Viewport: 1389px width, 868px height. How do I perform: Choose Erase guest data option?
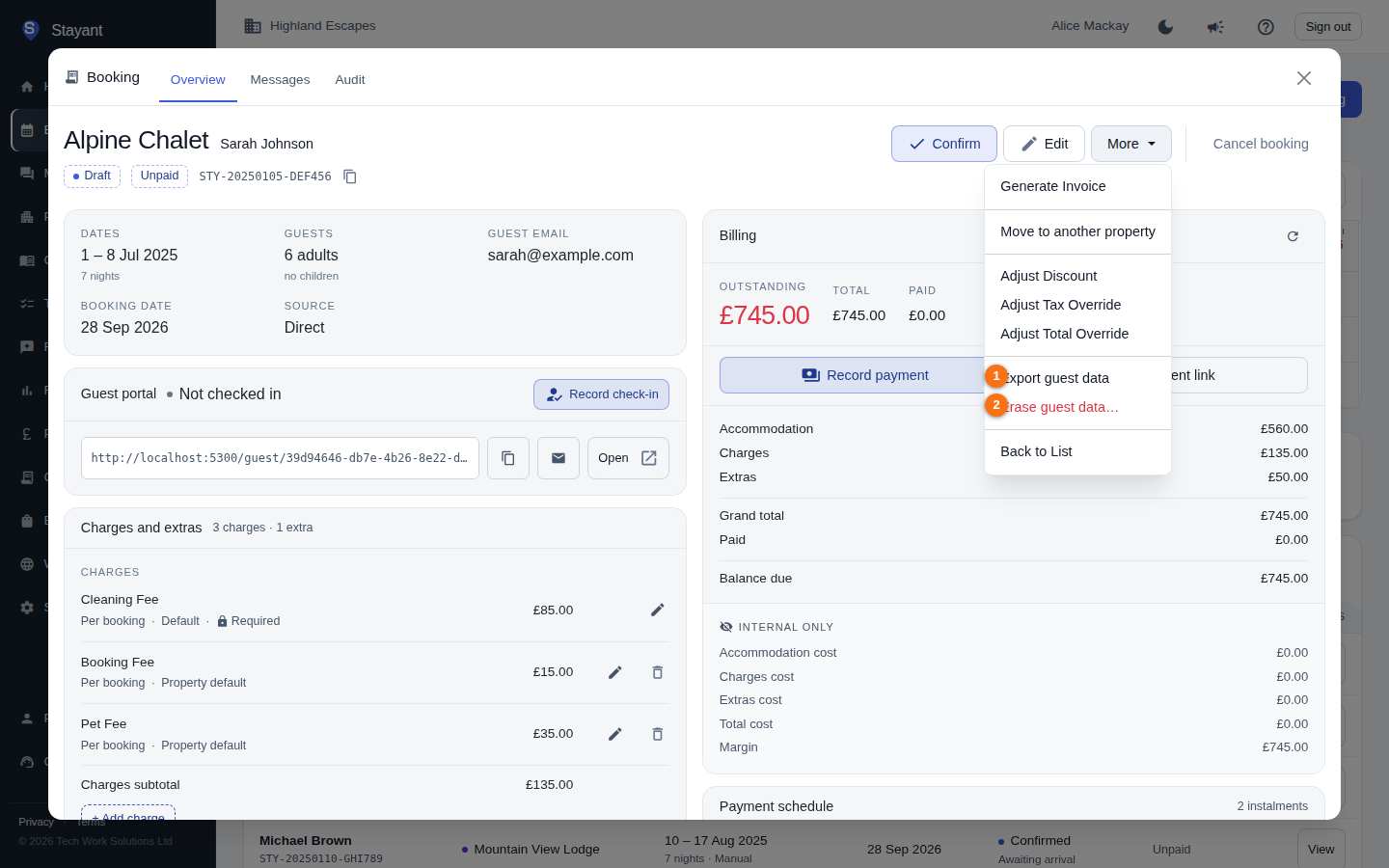pos(1077,407)
